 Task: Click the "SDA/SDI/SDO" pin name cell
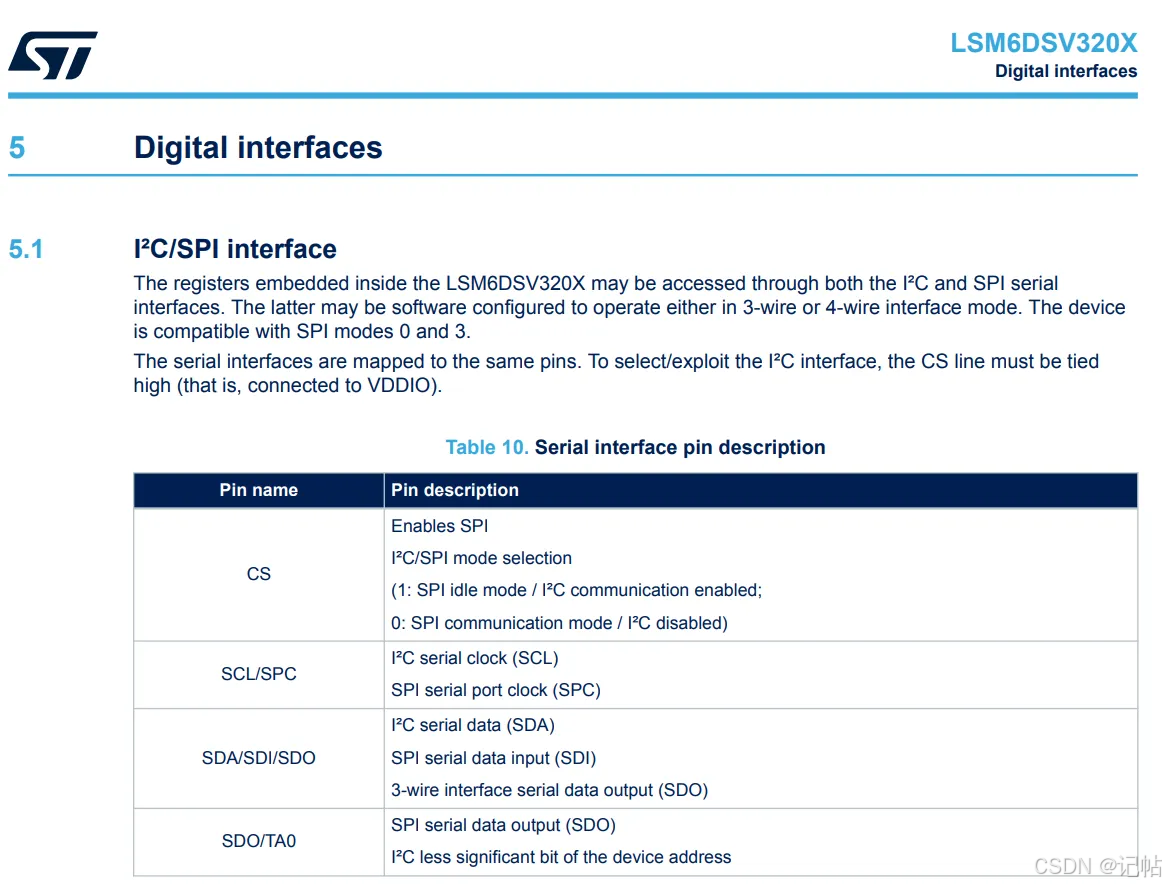pyautogui.click(x=259, y=758)
